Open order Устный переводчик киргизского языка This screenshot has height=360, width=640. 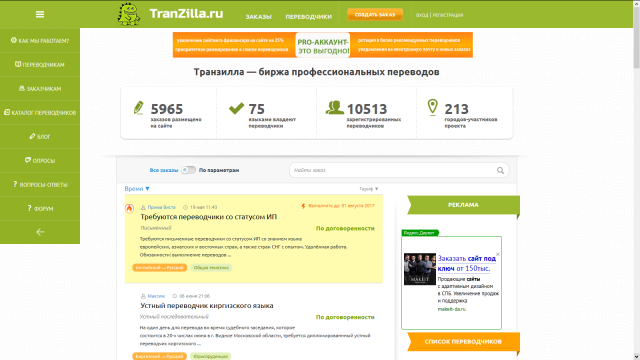point(207,306)
